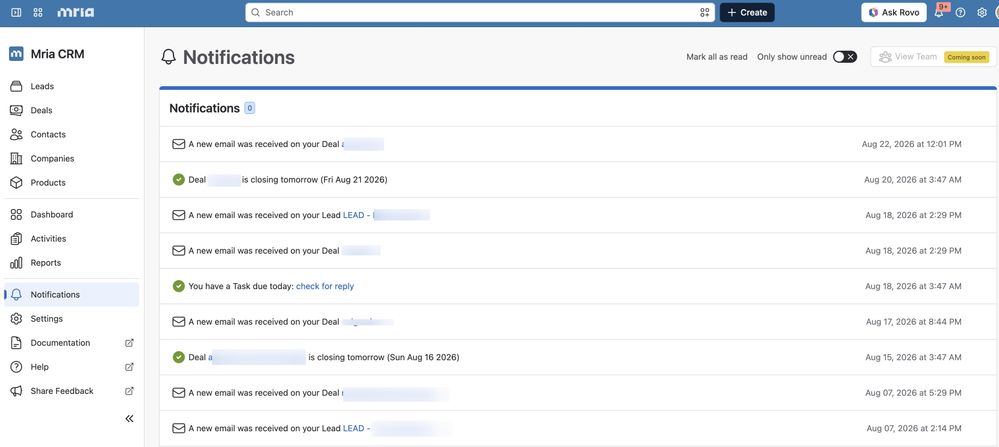Click the Share Feedback megaphone icon
This screenshot has width=999, height=447.
[17, 391]
